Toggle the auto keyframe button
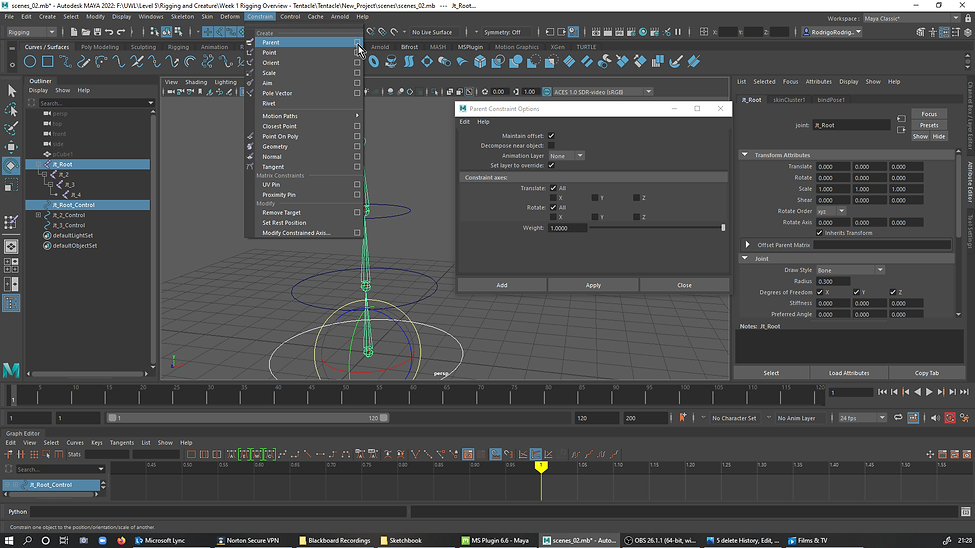 [950, 418]
